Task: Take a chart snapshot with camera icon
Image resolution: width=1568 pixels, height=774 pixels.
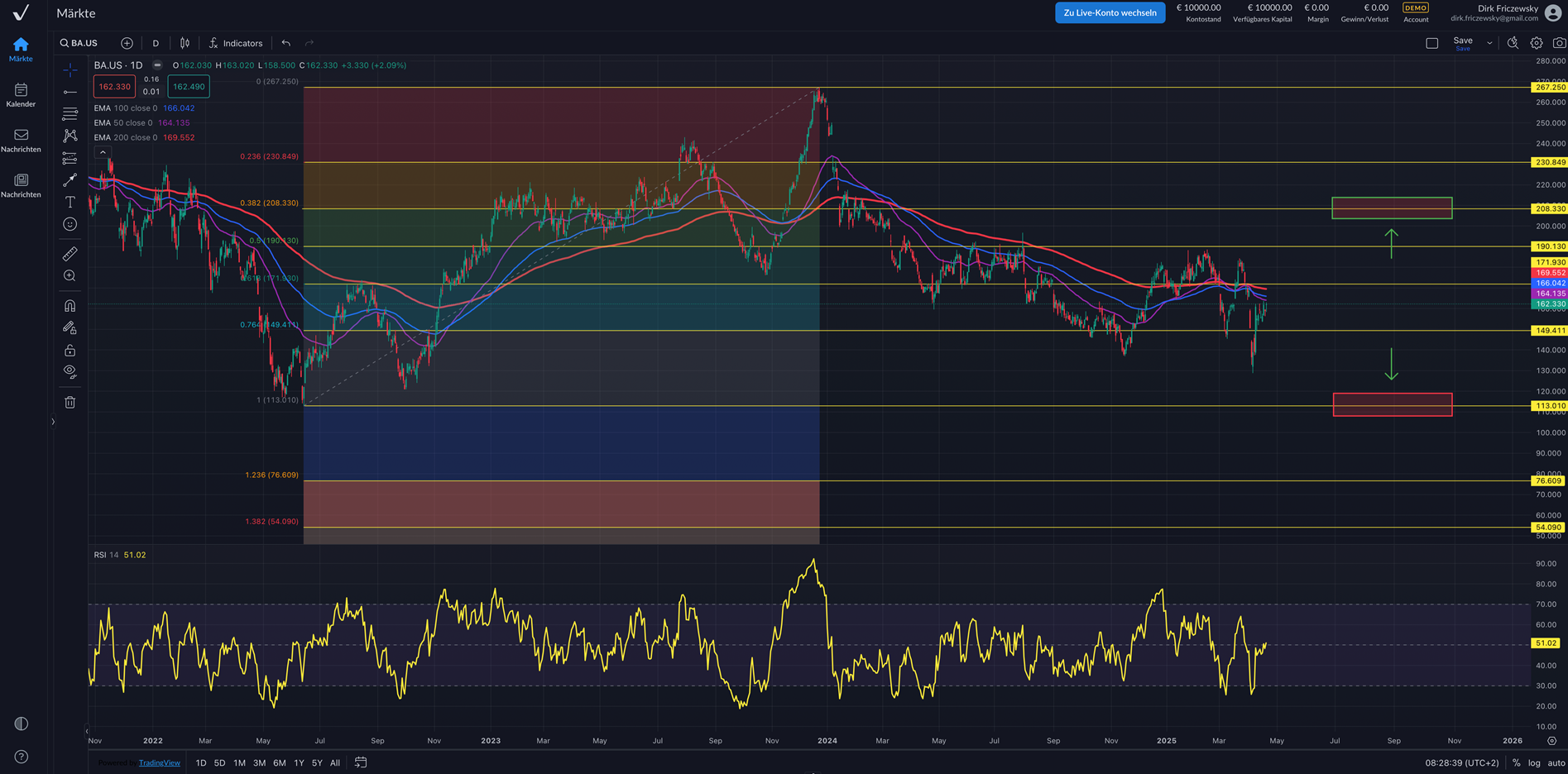Action: coord(1559,43)
